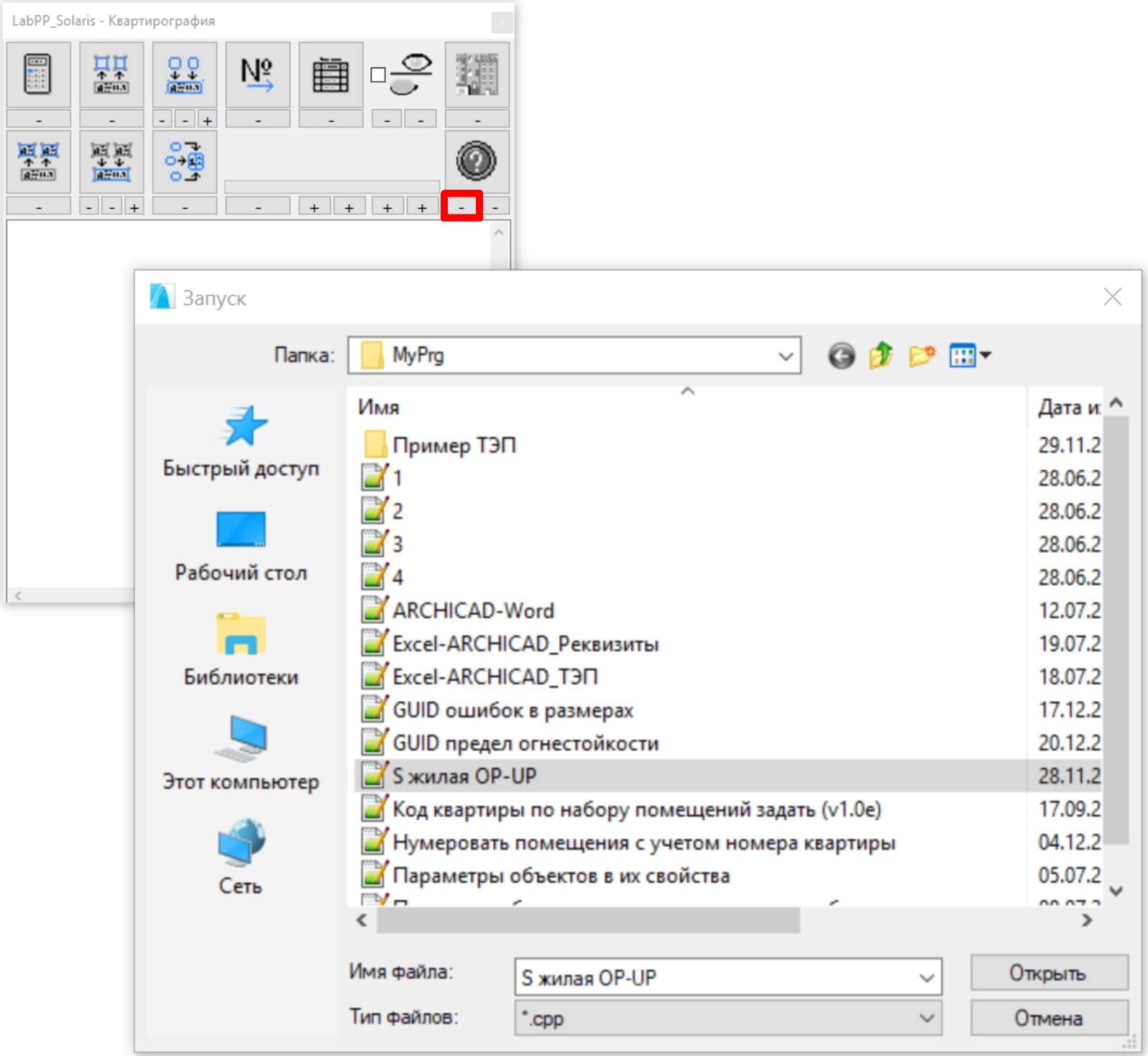Click the black squares-to-label upward arrows icon
The width and height of the screenshot is (1148, 1056).
tap(111, 75)
